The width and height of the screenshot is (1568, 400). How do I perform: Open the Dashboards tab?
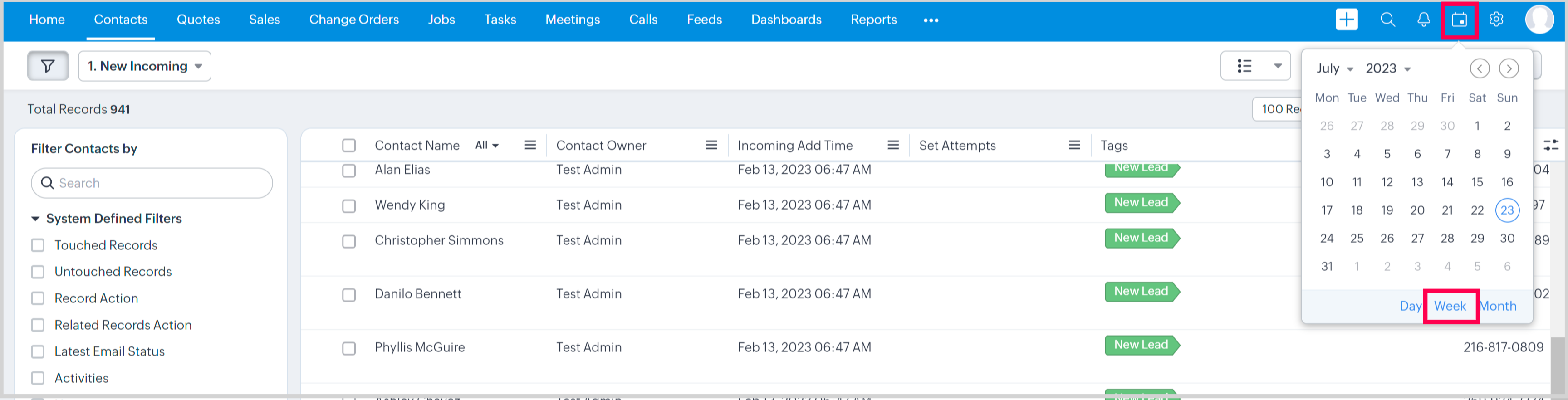click(x=786, y=20)
